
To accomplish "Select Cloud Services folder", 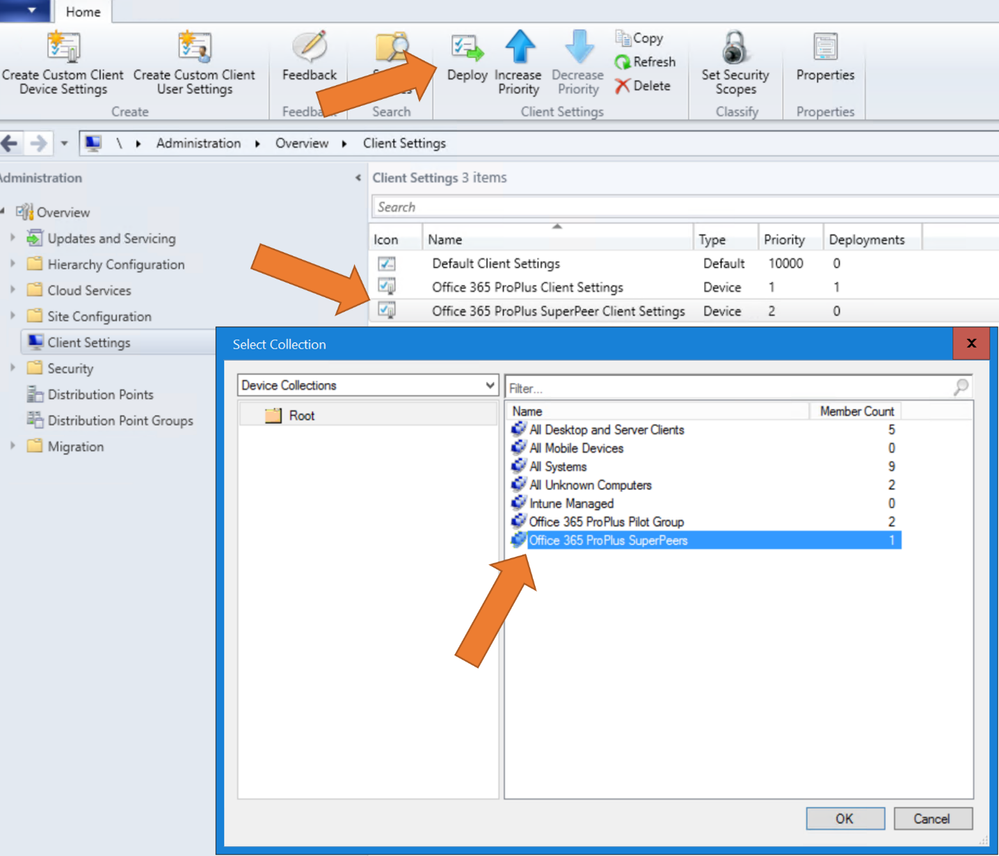I will click(89, 290).
